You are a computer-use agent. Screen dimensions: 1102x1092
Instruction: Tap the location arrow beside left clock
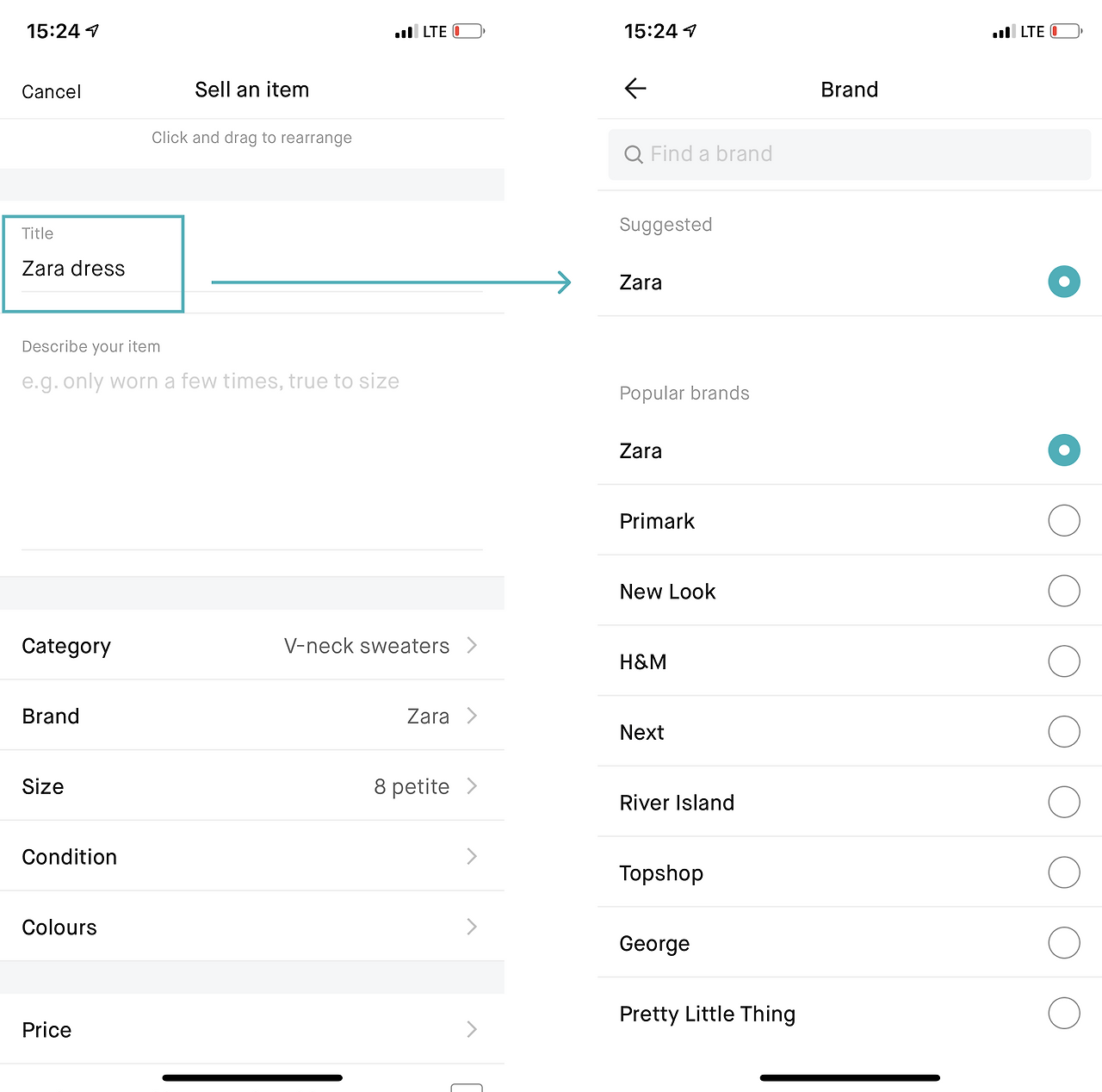click(x=93, y=31)
